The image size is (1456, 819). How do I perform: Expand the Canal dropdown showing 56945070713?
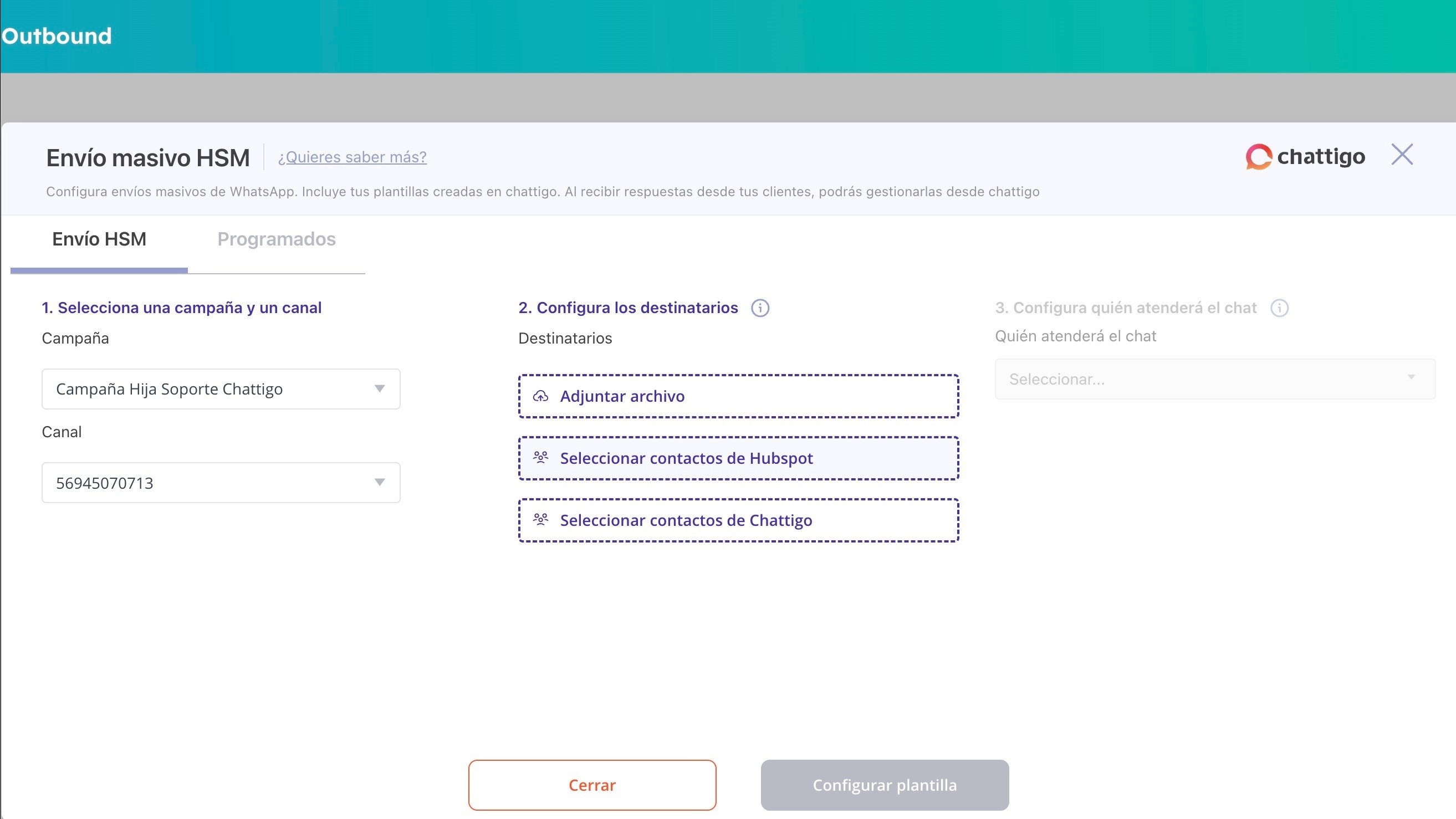(221, 483)
